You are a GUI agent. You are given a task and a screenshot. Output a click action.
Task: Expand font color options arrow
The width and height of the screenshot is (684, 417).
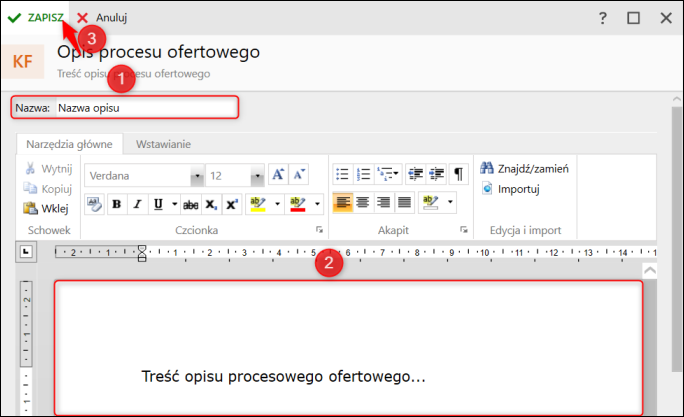(x=317, y=204)
